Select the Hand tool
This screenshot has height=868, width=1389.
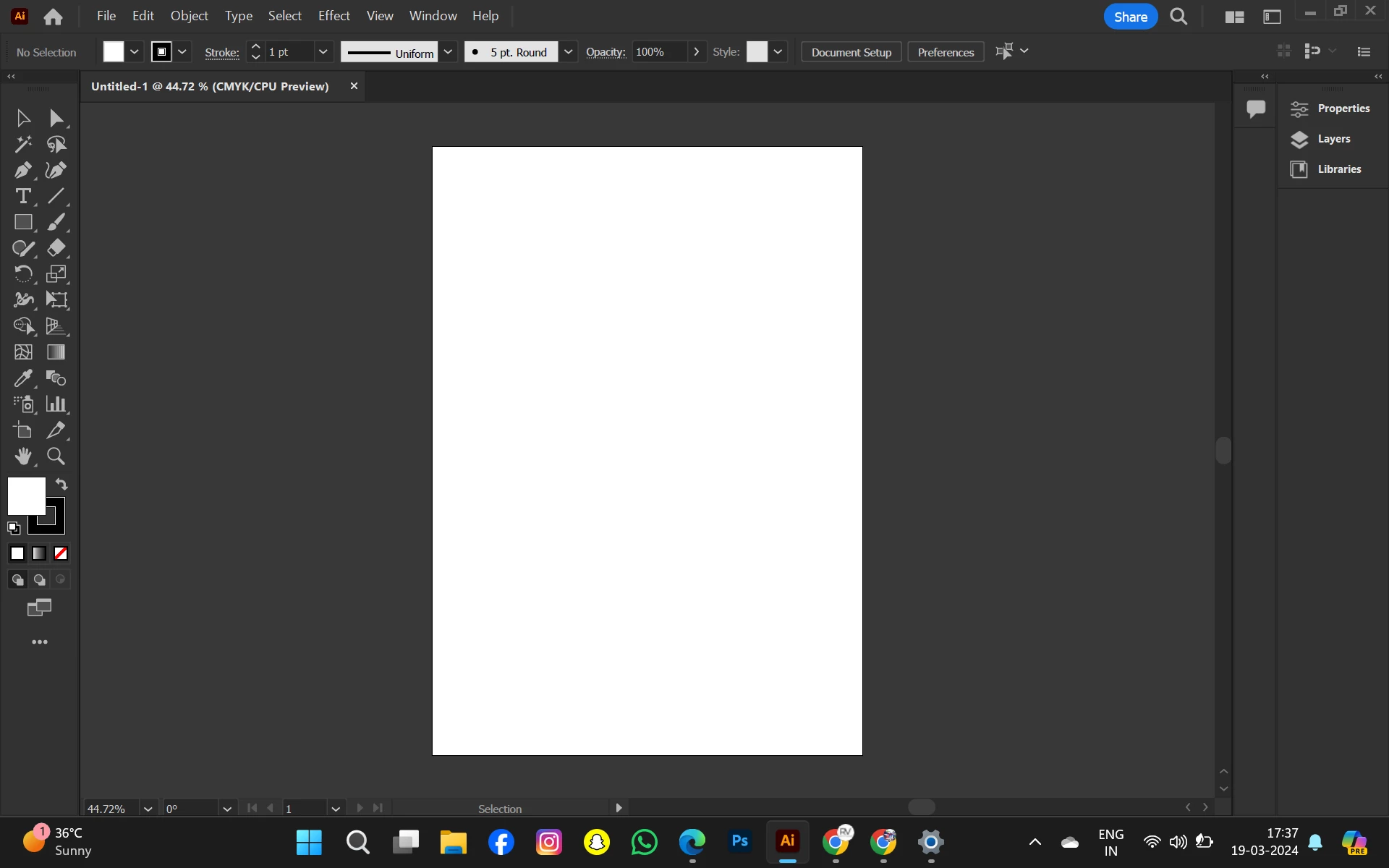[x=22, y=456]
